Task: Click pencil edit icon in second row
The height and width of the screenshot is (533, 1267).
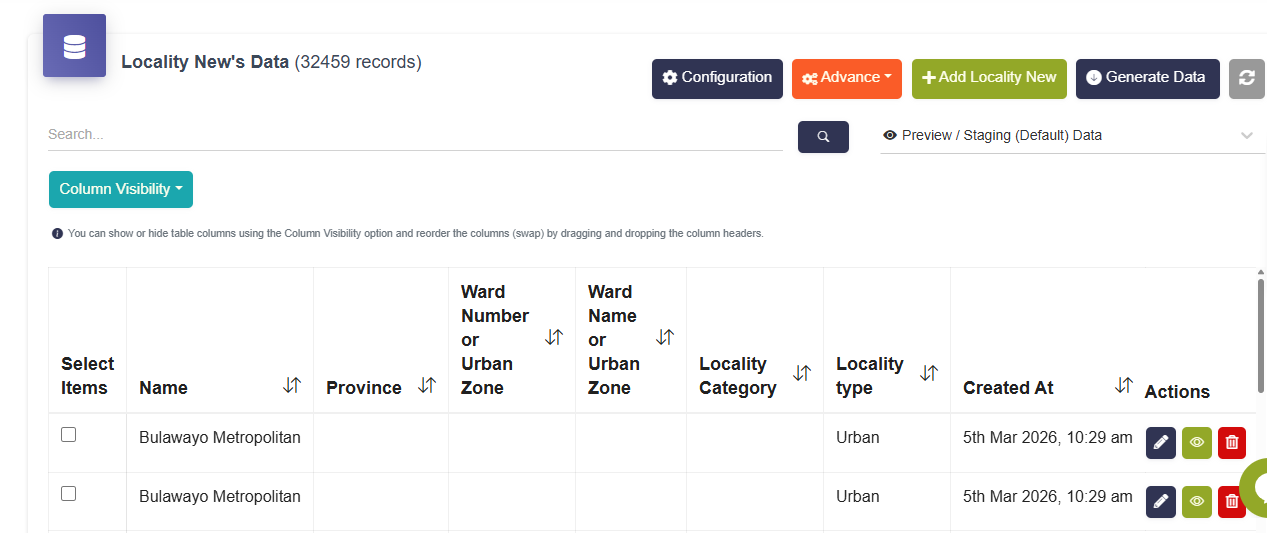Action: (x=1160, y=502)
